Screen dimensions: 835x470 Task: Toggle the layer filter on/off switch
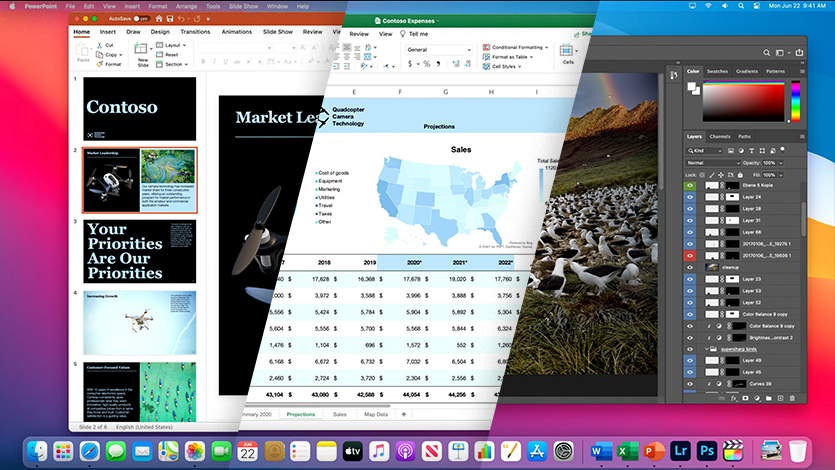coord(782,150)
